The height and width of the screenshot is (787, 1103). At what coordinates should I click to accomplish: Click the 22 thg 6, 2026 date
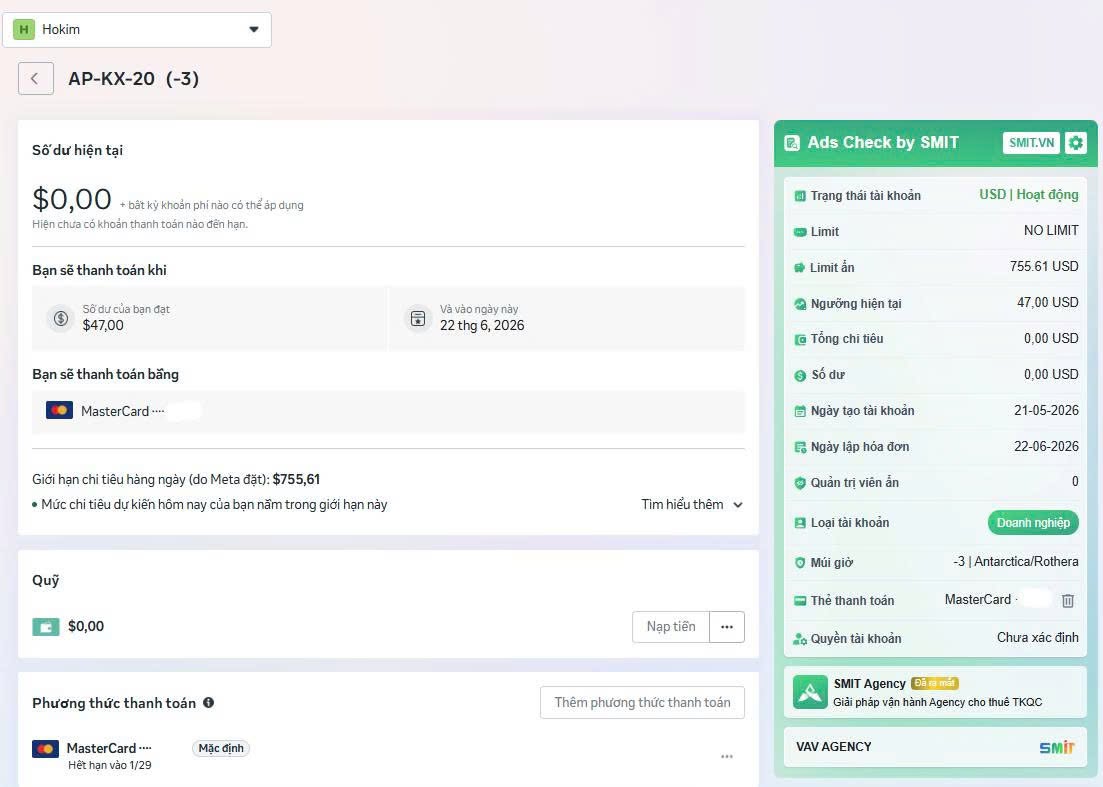482,326
